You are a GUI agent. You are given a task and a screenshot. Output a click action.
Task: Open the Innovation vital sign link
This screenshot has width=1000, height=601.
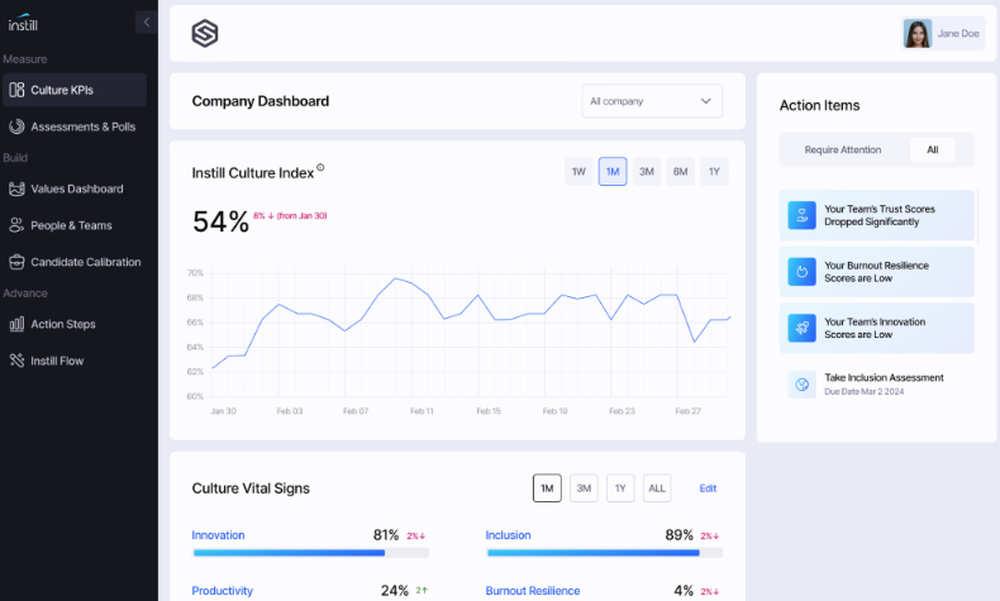pos(218,535)
